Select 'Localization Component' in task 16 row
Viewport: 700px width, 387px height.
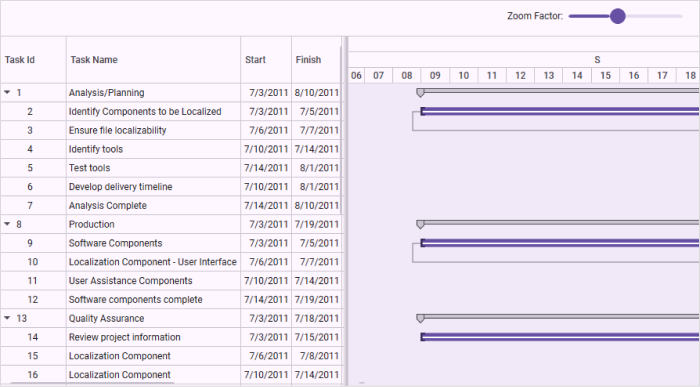[x=120, y=375]
